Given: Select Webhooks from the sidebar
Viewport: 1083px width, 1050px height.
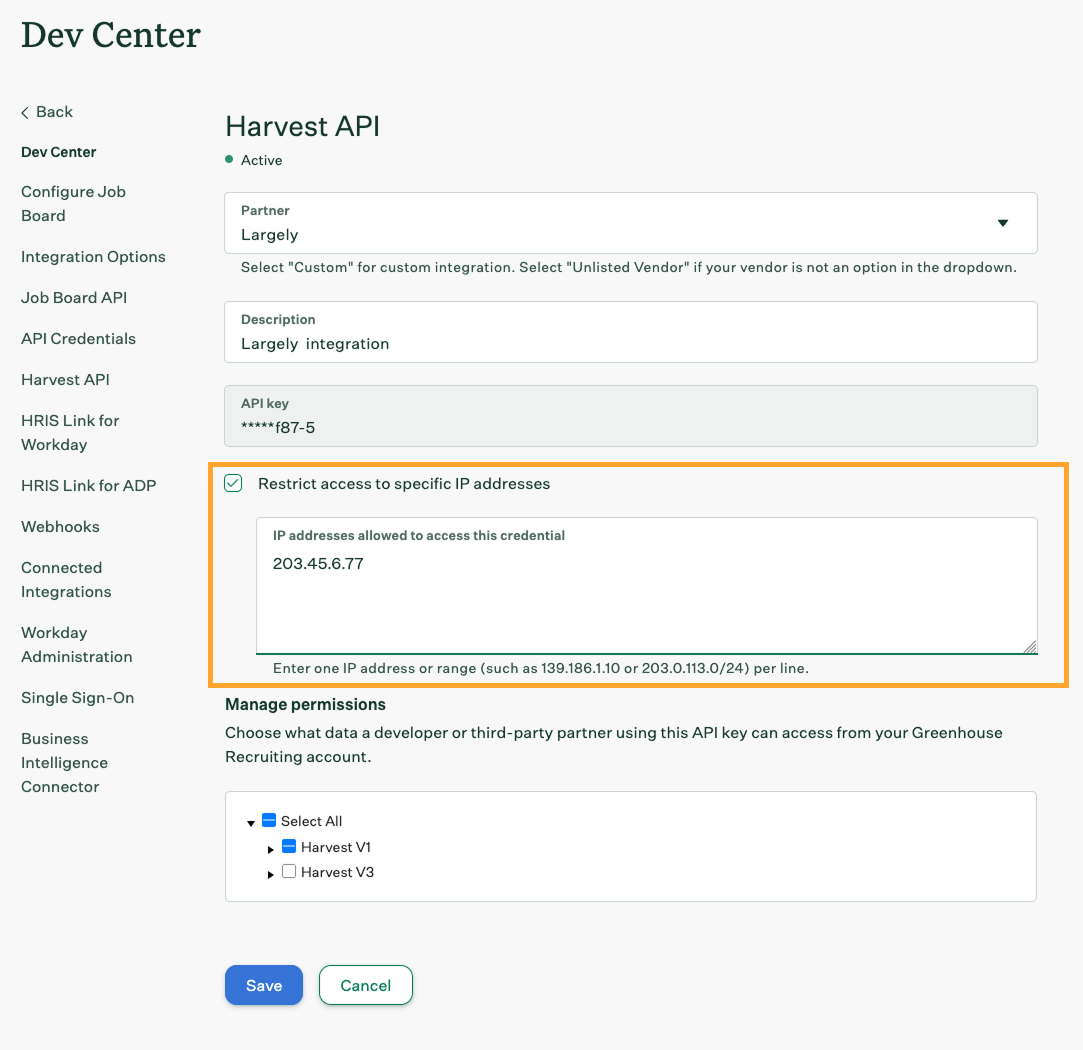Looking at the screenshot, I should point(60,527).
